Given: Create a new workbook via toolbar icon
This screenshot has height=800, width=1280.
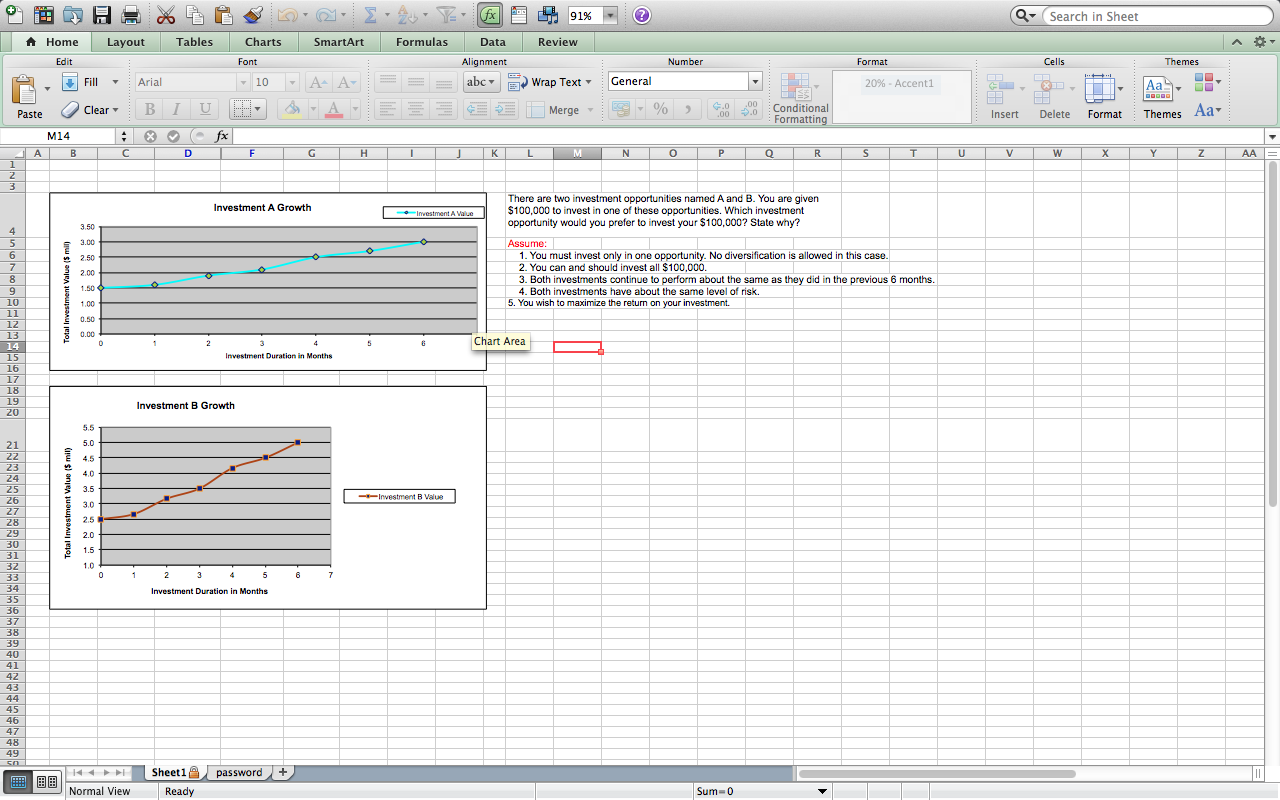Looking at the screenshot, I should (14, 15).
